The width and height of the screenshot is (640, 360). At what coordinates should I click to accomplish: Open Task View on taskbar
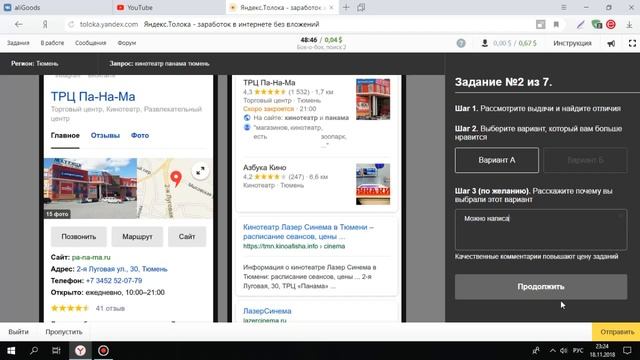56,351
